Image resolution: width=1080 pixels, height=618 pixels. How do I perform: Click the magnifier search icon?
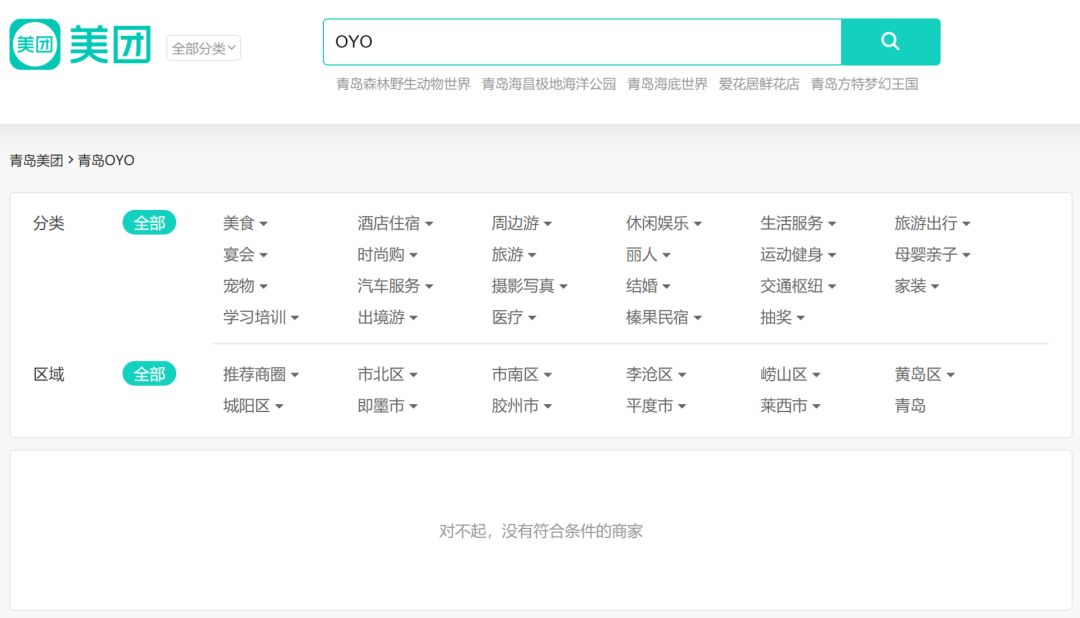click(x=889, y=41)
